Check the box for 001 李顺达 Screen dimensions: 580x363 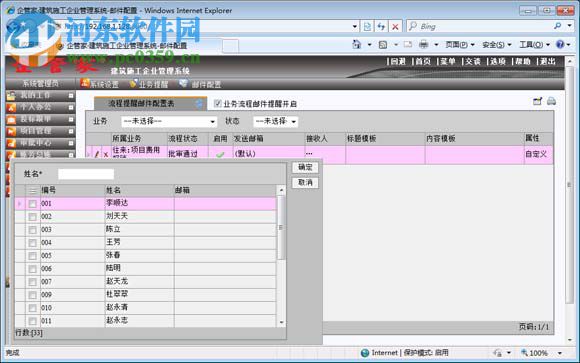(33, 204)
